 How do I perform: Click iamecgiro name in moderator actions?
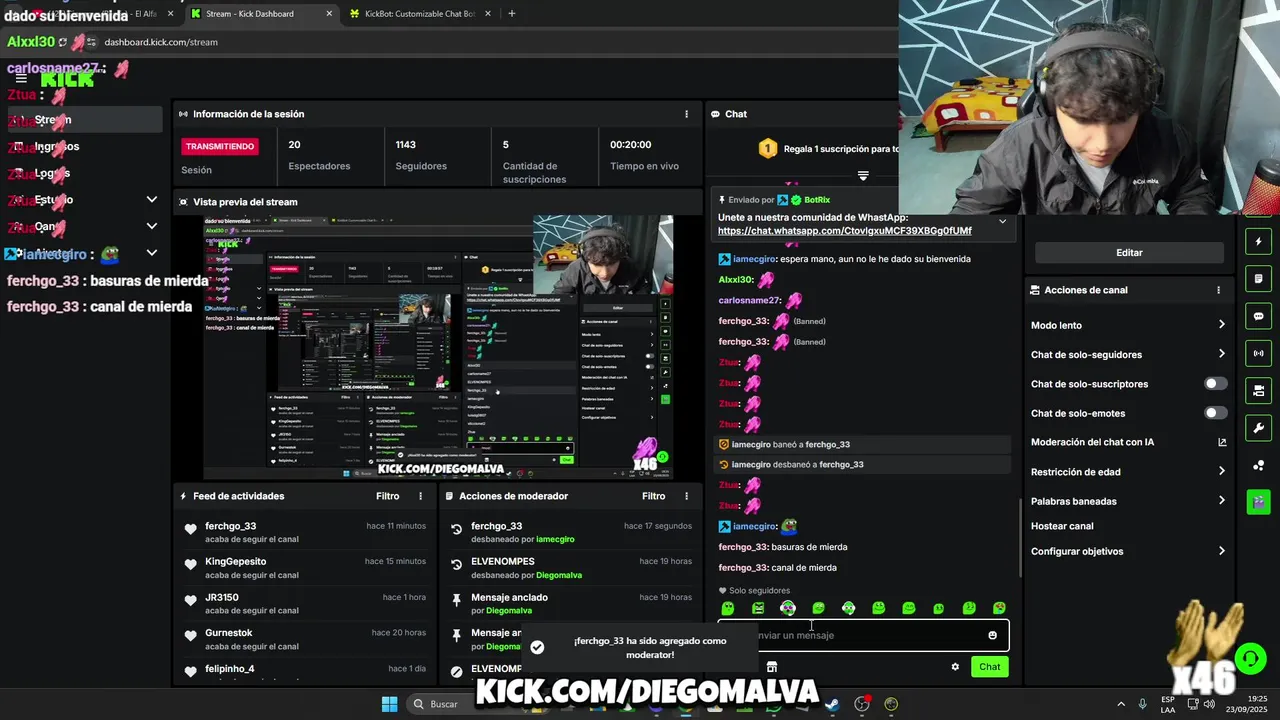[555, 539]
